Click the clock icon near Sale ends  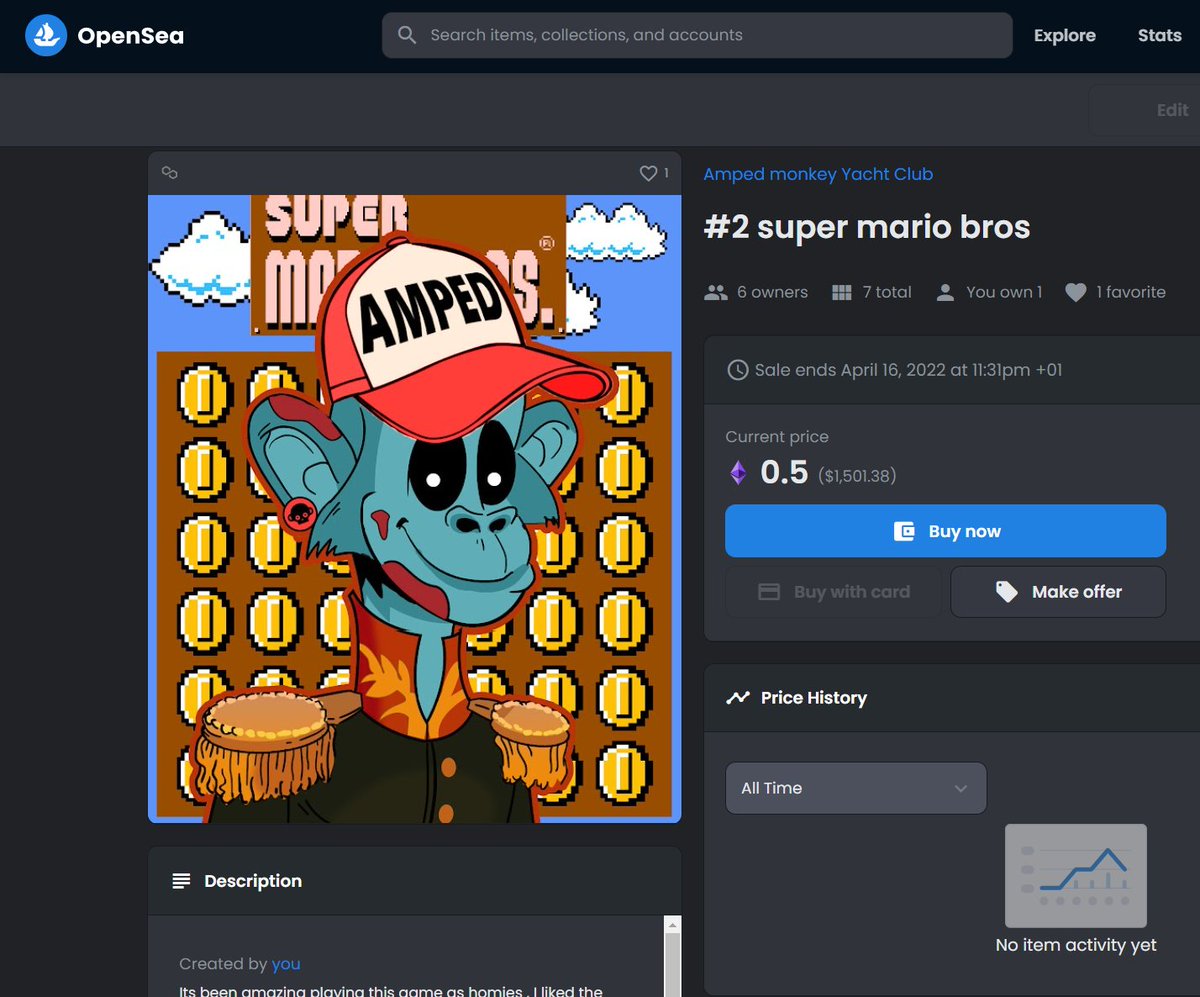click(737, 370)
